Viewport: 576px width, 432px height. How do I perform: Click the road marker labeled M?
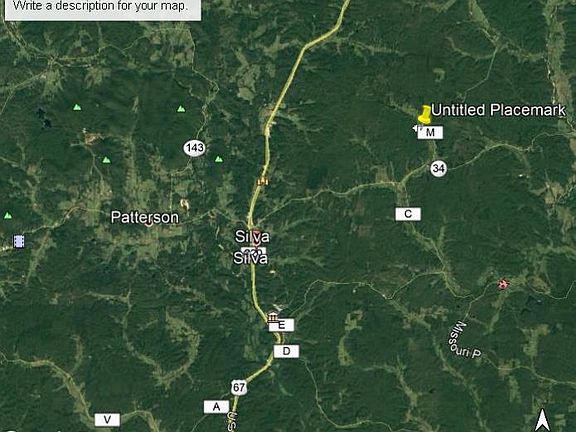click(430, 132)
